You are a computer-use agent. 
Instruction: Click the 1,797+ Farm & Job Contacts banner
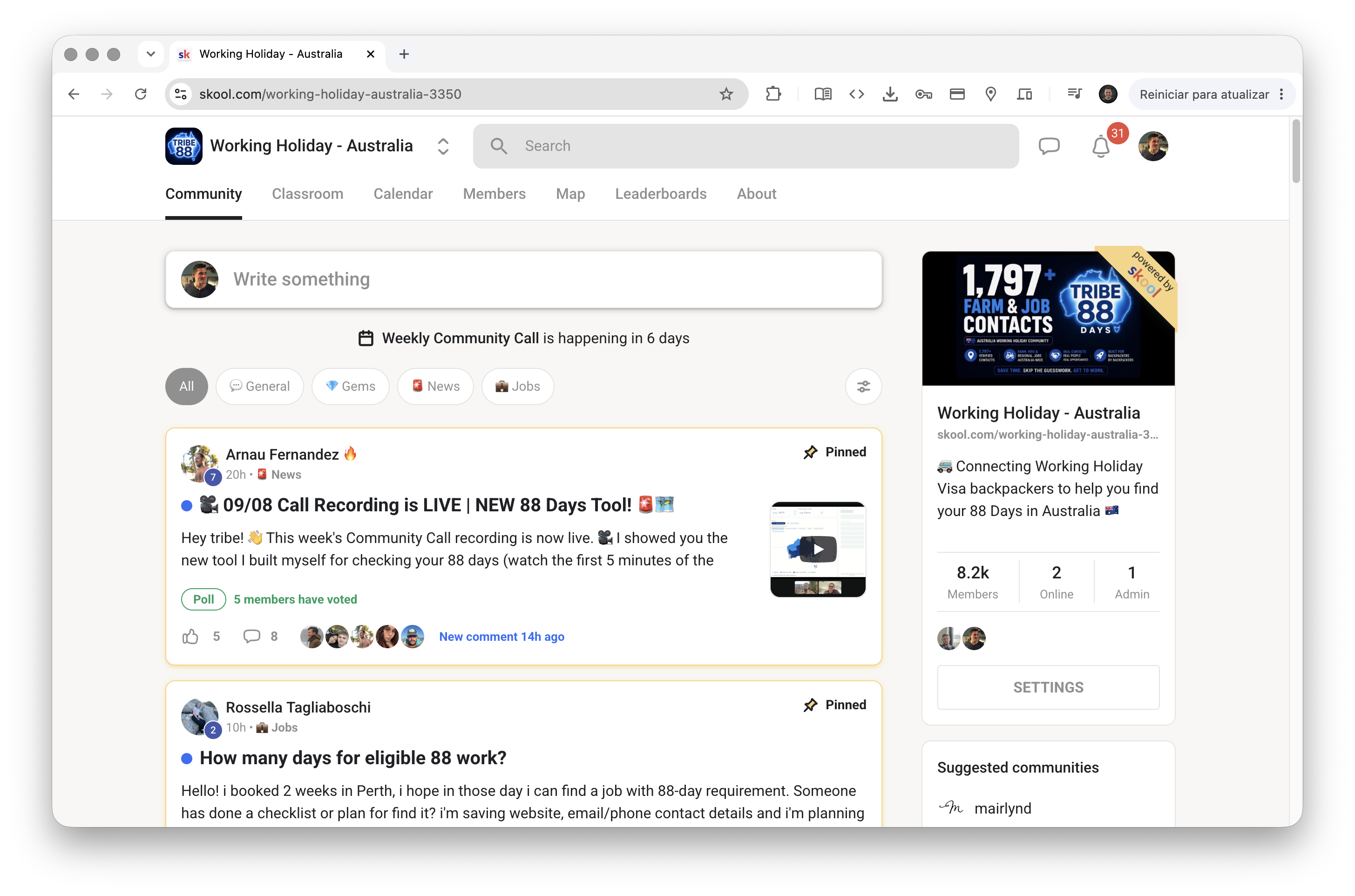[1048, 318]
